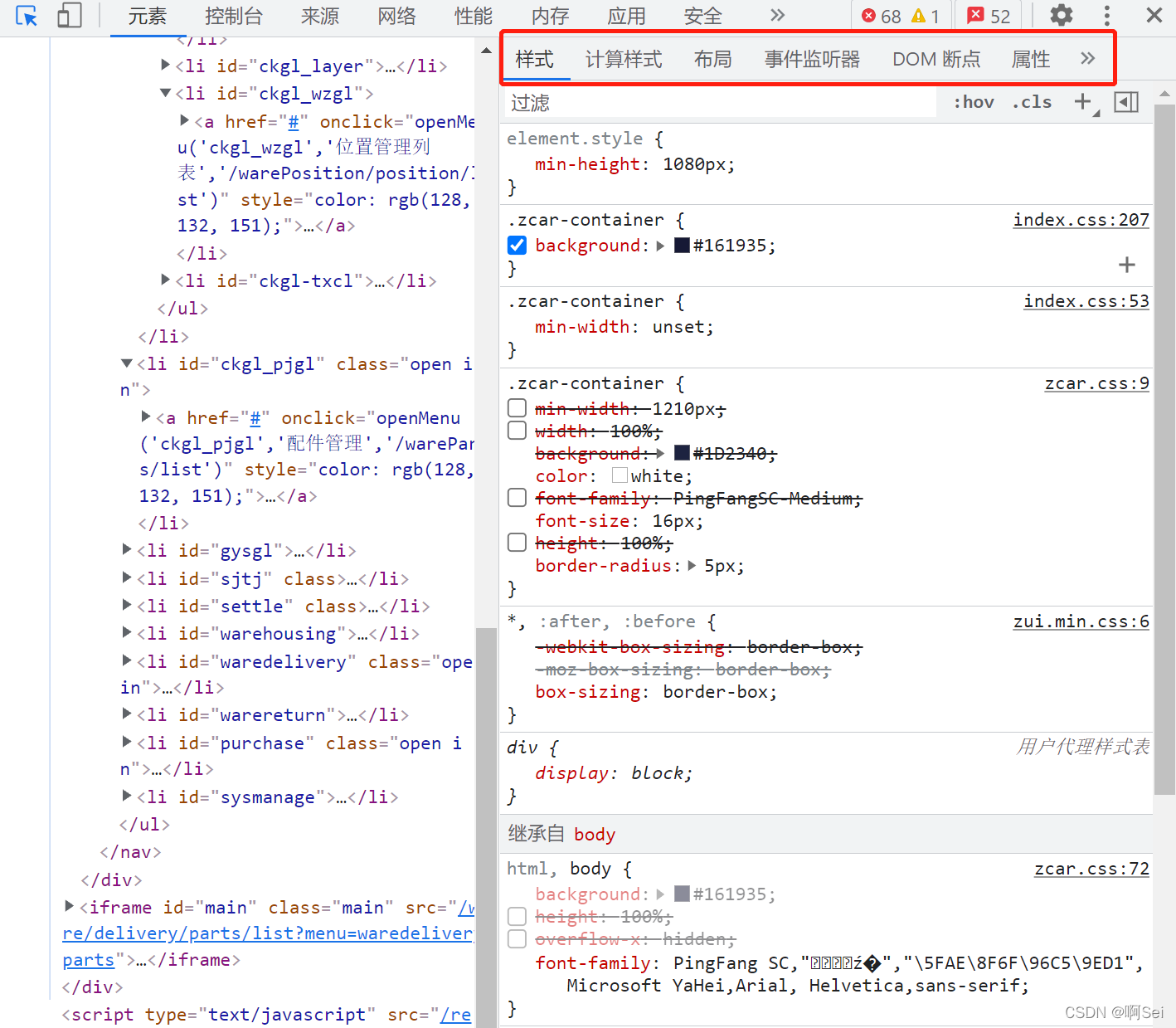1176x1028 pixels.
Task: Expand the gysgl list item
Action: tap(127, 548)
